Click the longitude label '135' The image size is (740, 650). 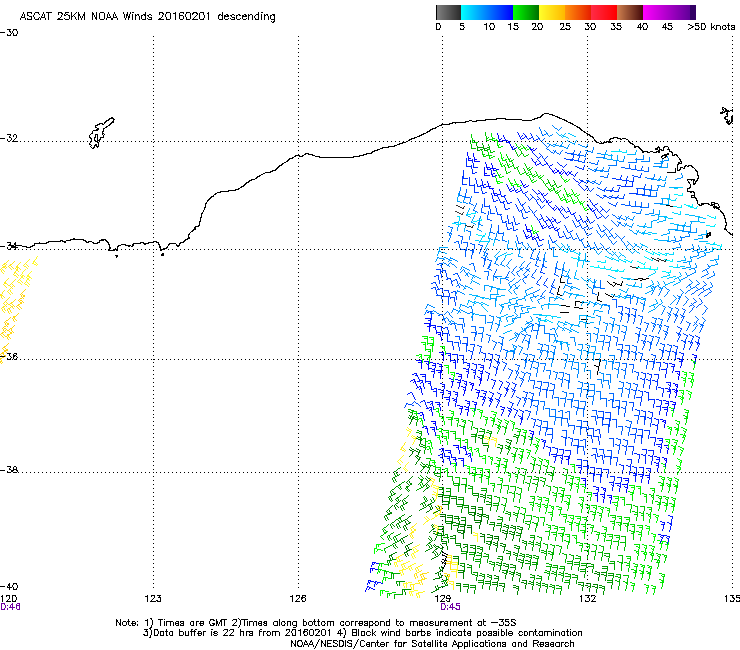[x=732, y=599]
